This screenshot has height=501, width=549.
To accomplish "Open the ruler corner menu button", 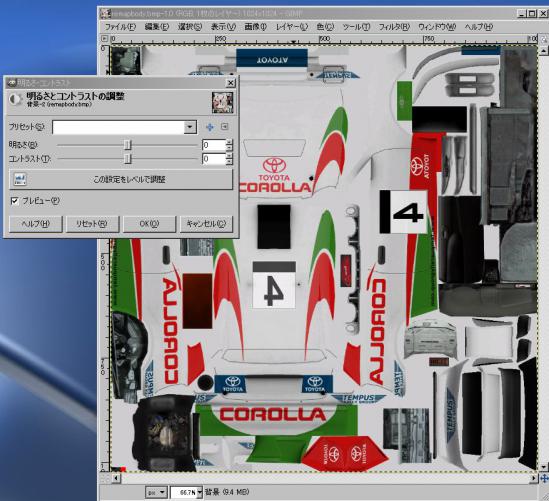I will 104,39.
